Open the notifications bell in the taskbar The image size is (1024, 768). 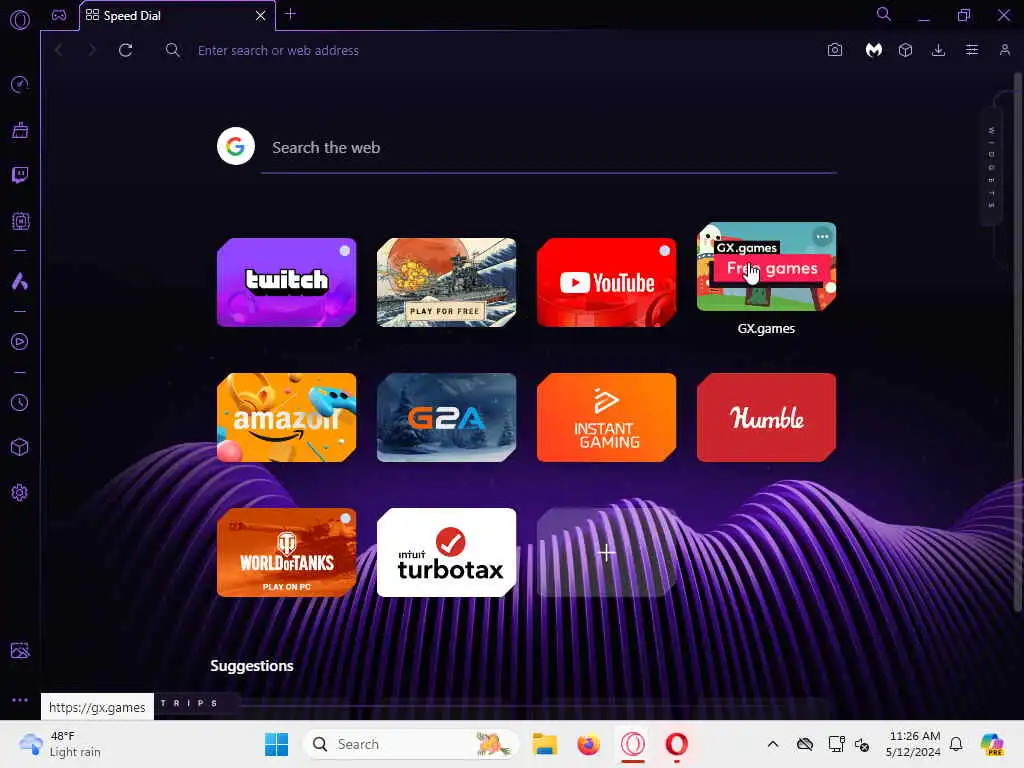(x=956, y=744)
